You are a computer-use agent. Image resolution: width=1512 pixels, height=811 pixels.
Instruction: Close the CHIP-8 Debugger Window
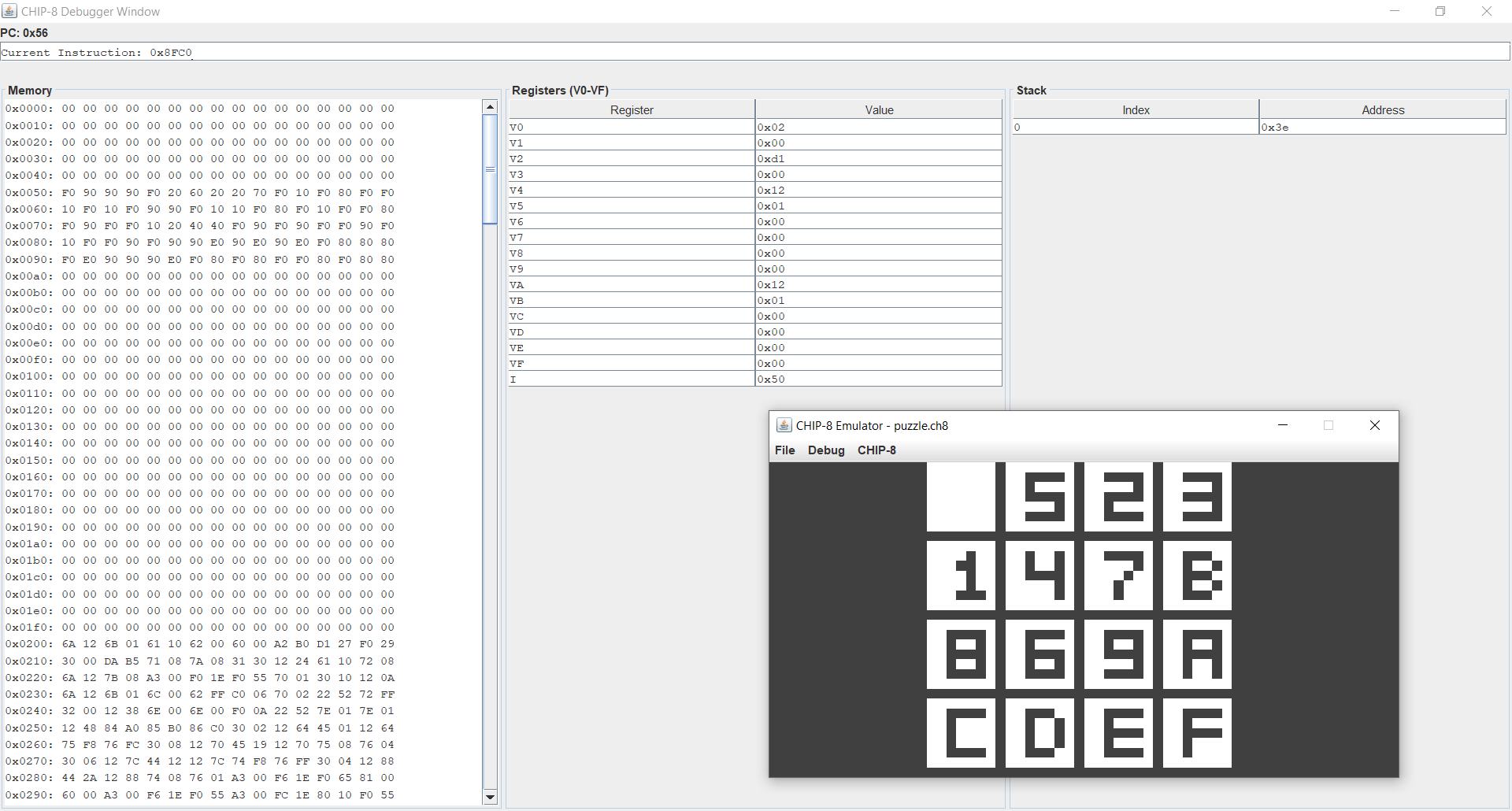[1487, 11]
